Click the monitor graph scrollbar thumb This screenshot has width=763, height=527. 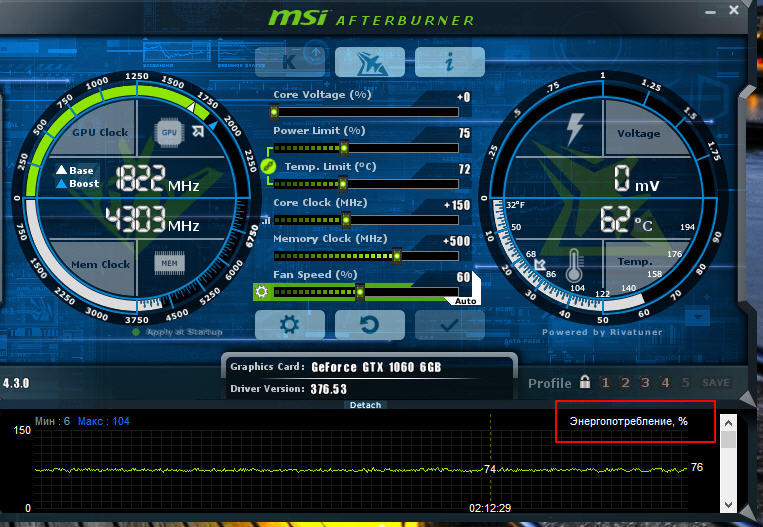[x=728, y=440]
